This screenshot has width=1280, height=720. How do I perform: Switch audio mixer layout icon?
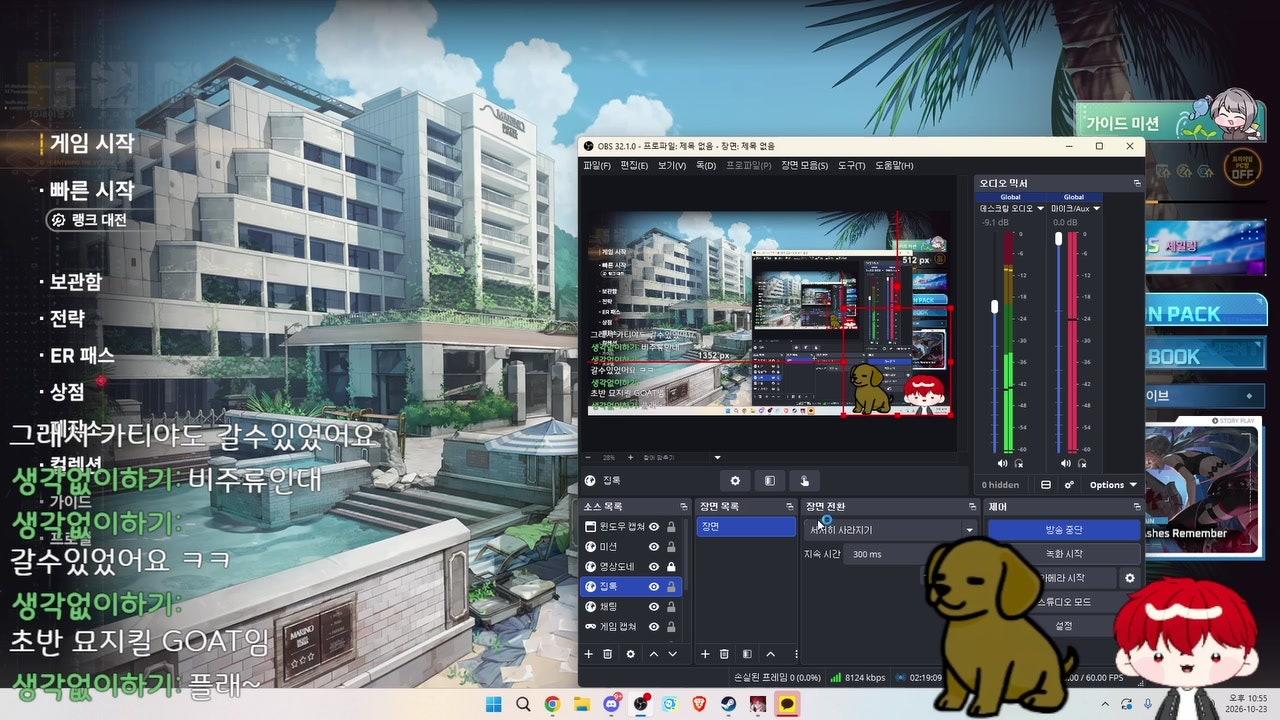[x=1046, y=485]
